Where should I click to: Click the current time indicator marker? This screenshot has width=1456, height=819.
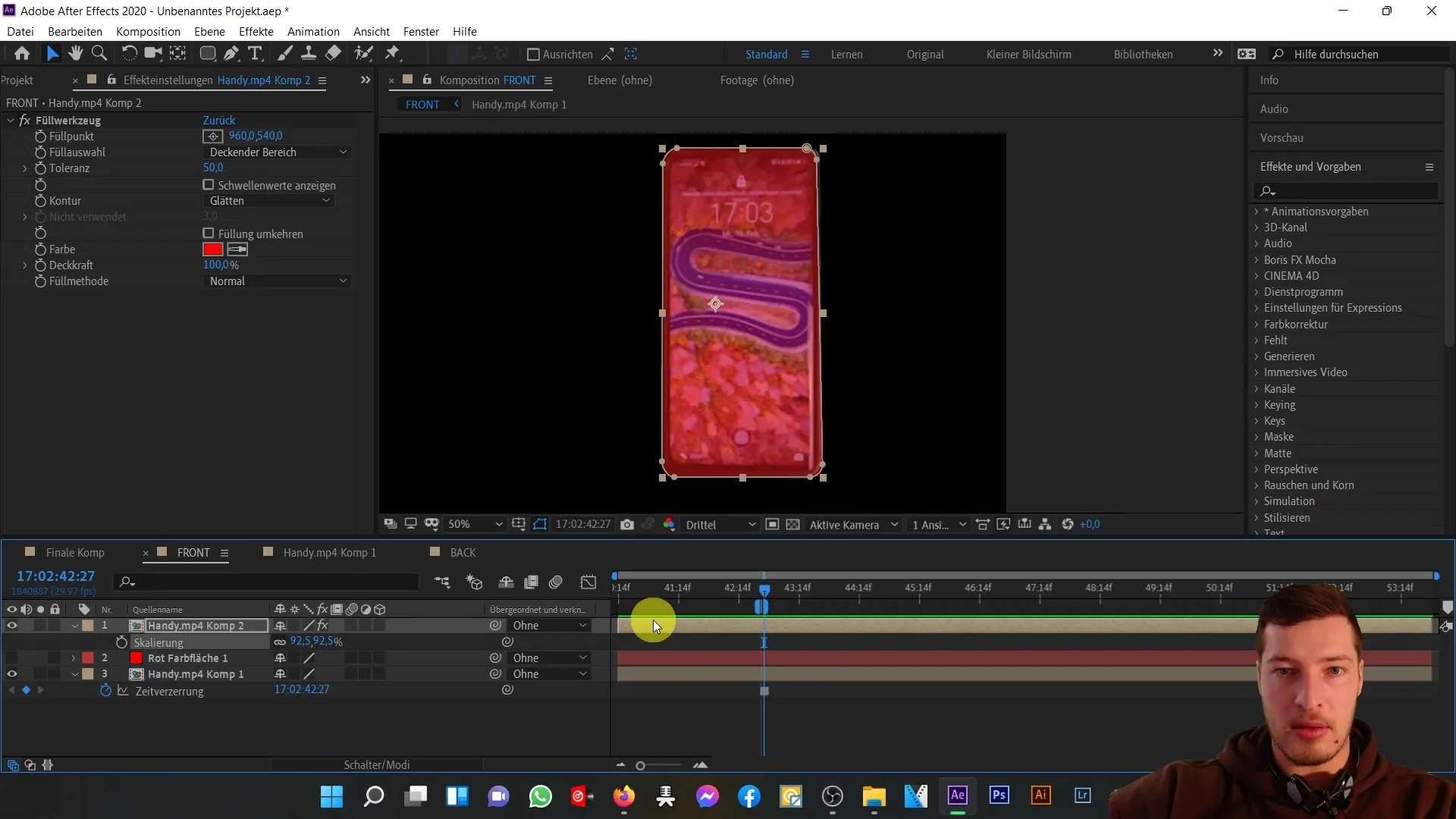(764, 589)
